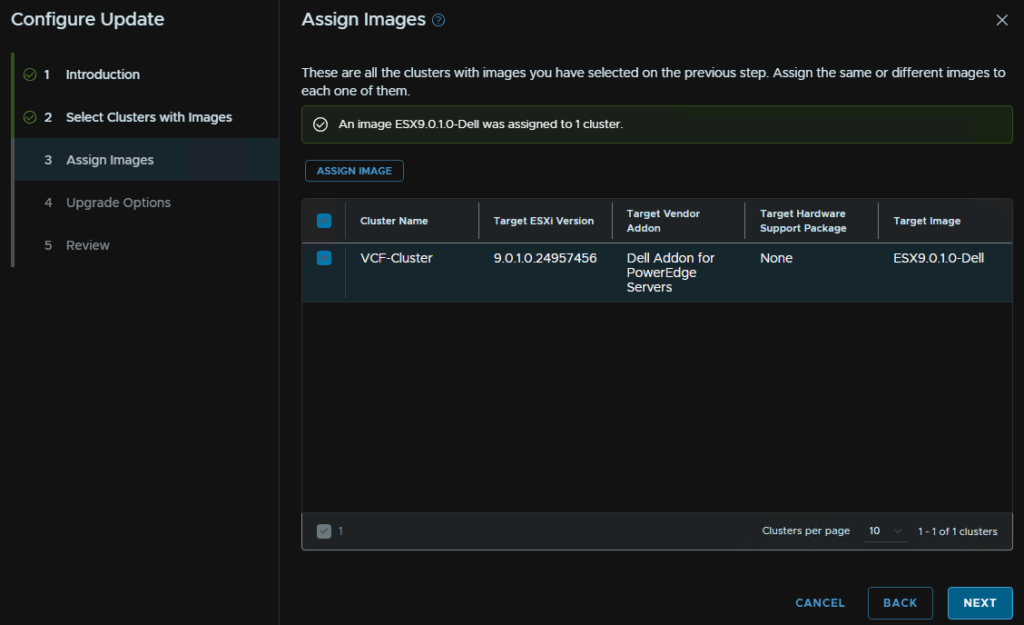Close the Configure Update dialog

pos(1002,20)
